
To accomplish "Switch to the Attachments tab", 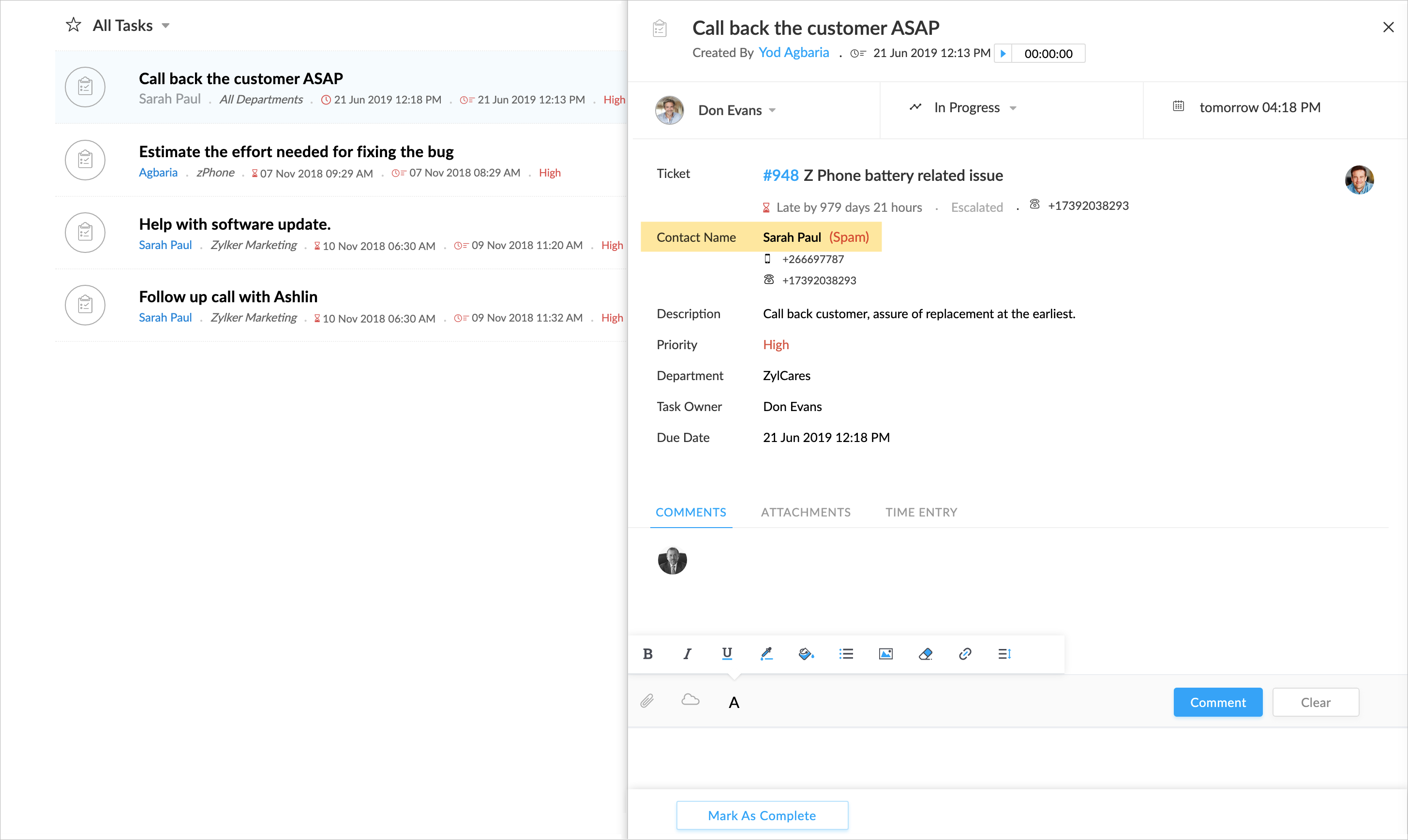I will click(x=806, y=512).
